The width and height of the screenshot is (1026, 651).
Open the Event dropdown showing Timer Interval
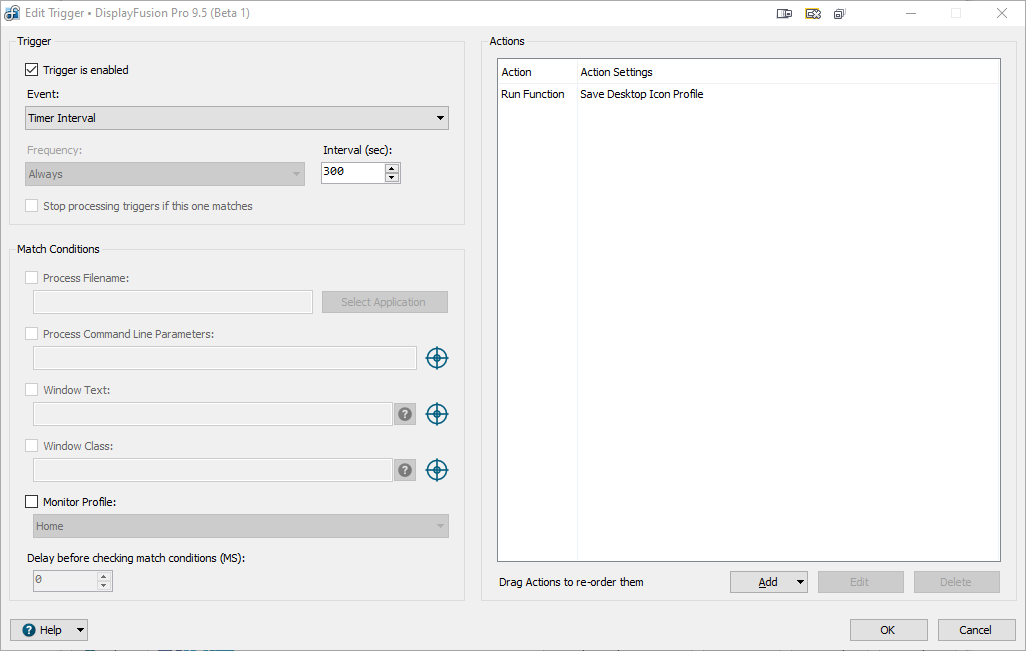237,118
